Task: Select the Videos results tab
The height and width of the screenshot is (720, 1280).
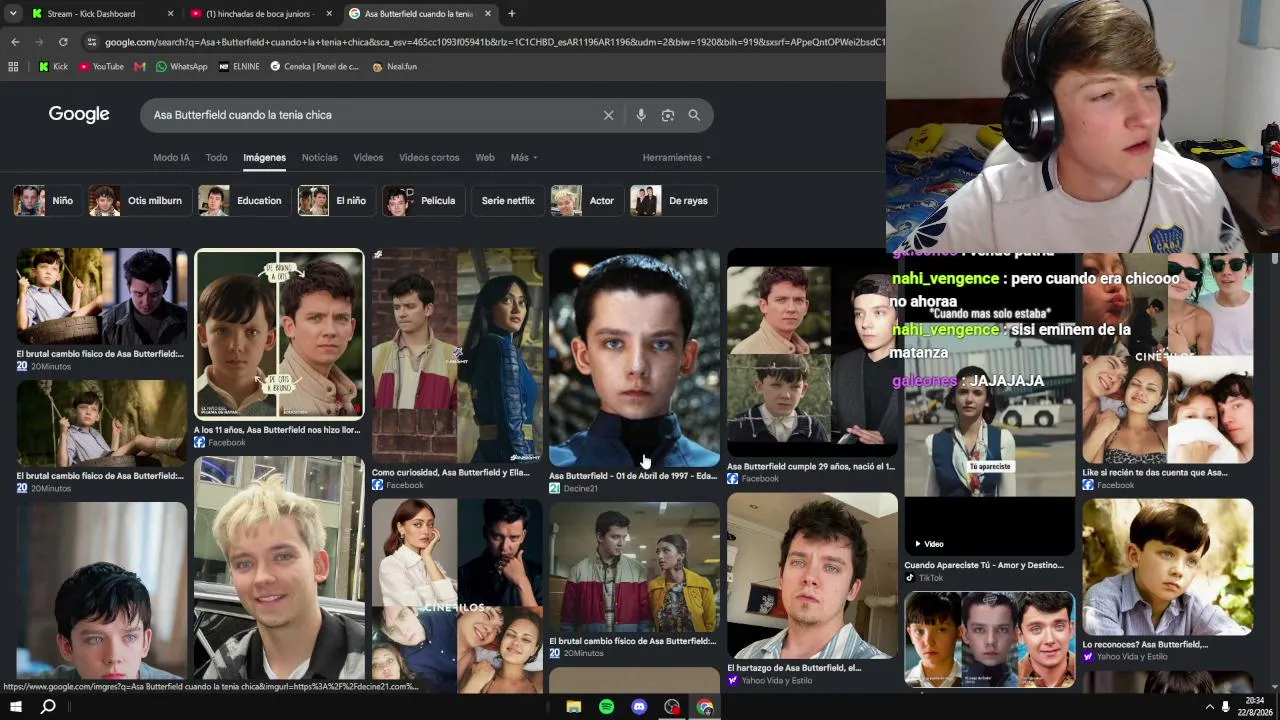Action: tap(368, 158)
